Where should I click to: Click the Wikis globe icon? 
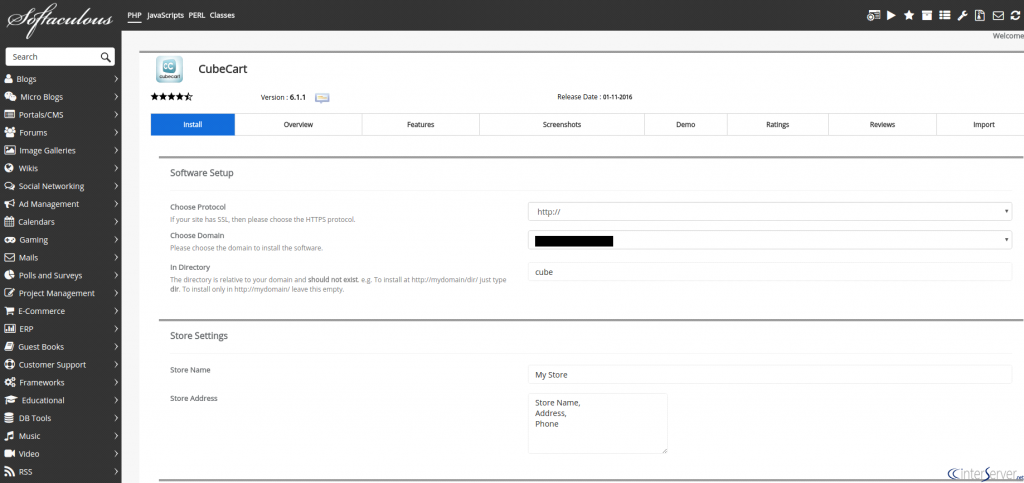9,168
